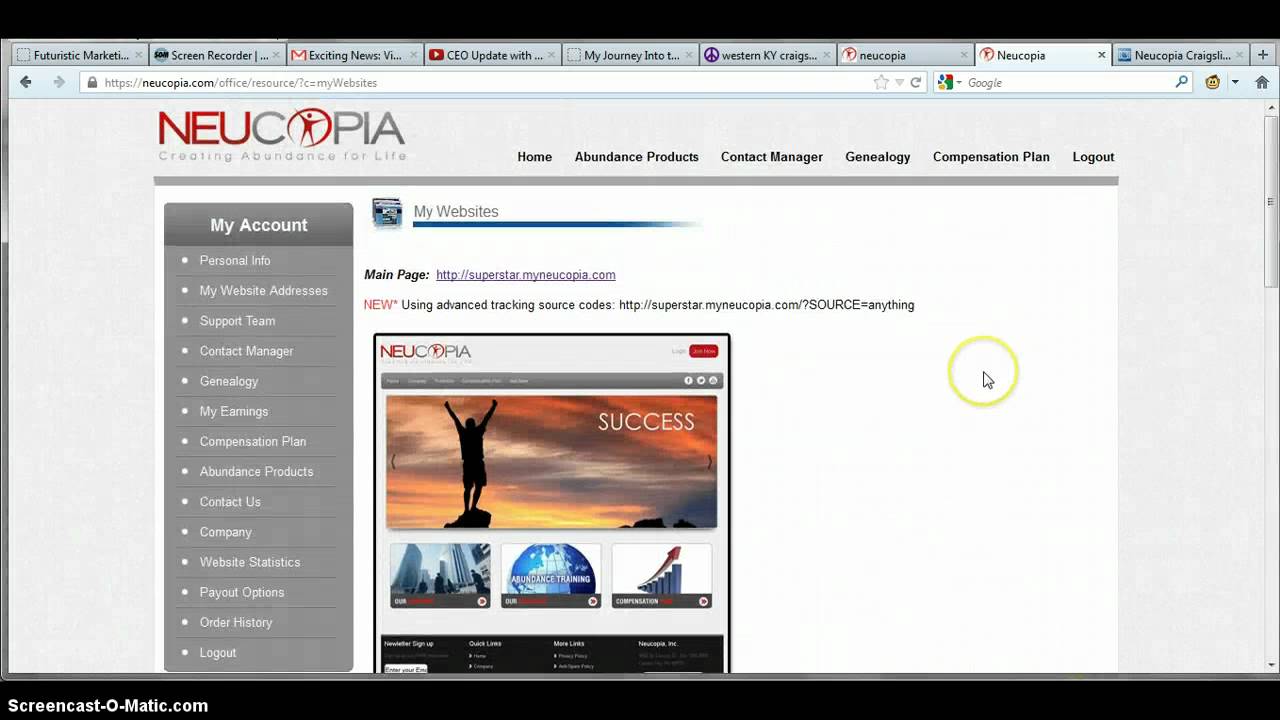The height and width of the screenshot is (720, 1280).
Task: Close the CEO Update tab
Action: (x=551, y=55)
